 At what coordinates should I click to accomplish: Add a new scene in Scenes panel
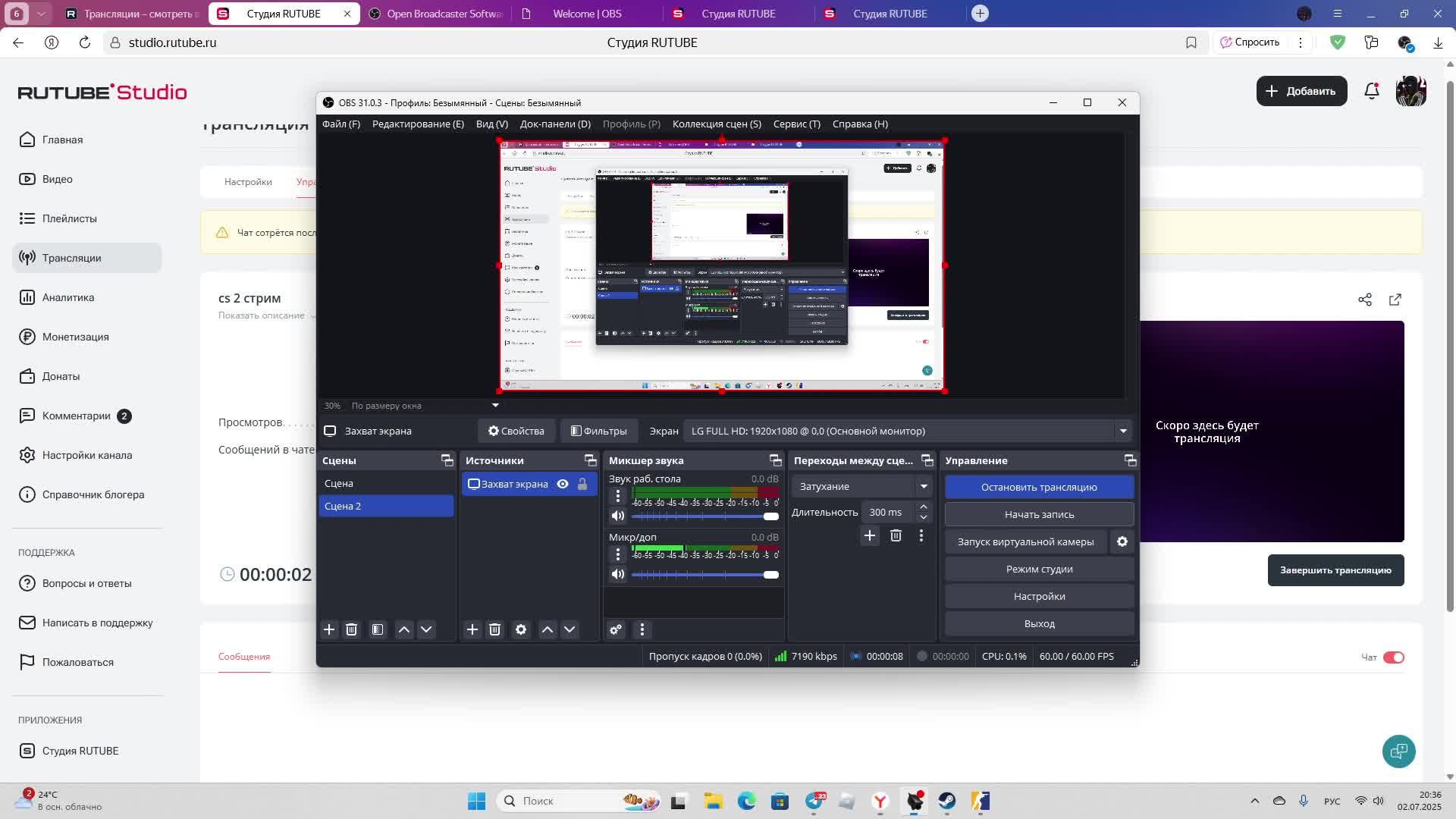(329, 629)
